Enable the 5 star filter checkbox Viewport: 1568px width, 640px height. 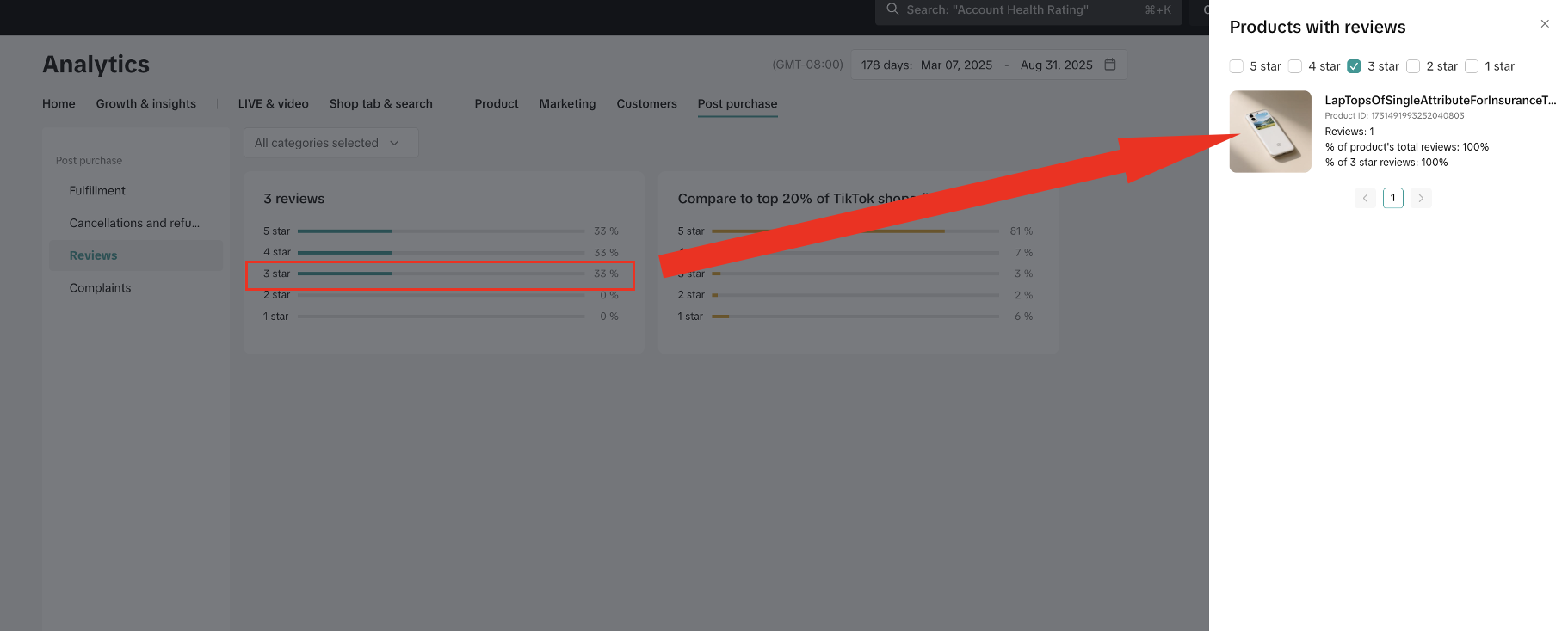[1237, 66]
